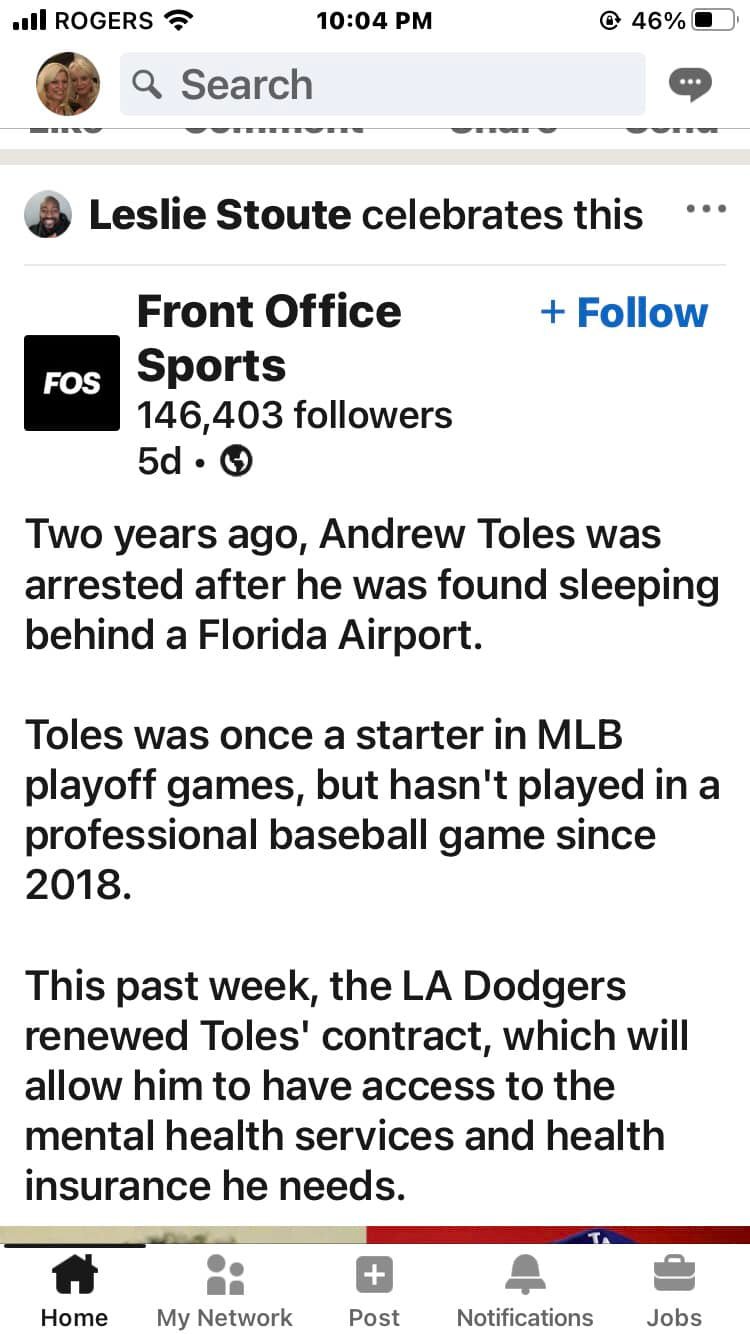Open the Front Office Sports page title
The width and height of the screenshot is (750, 1334).
(268, 339)
